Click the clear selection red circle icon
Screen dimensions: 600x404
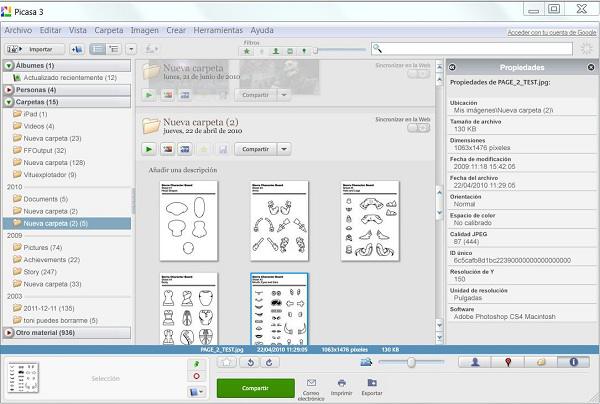click(197, 376)
